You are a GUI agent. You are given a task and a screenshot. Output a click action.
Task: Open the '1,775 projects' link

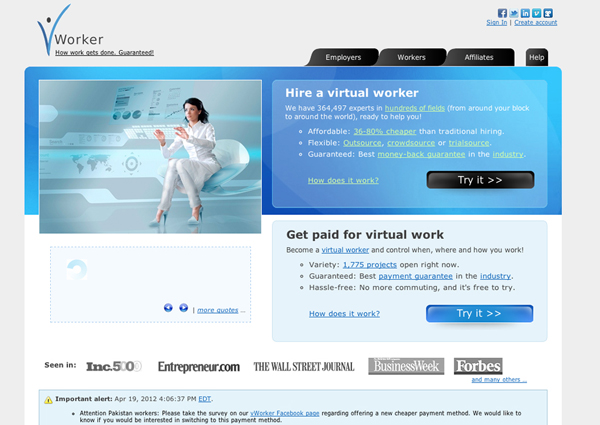370,265
